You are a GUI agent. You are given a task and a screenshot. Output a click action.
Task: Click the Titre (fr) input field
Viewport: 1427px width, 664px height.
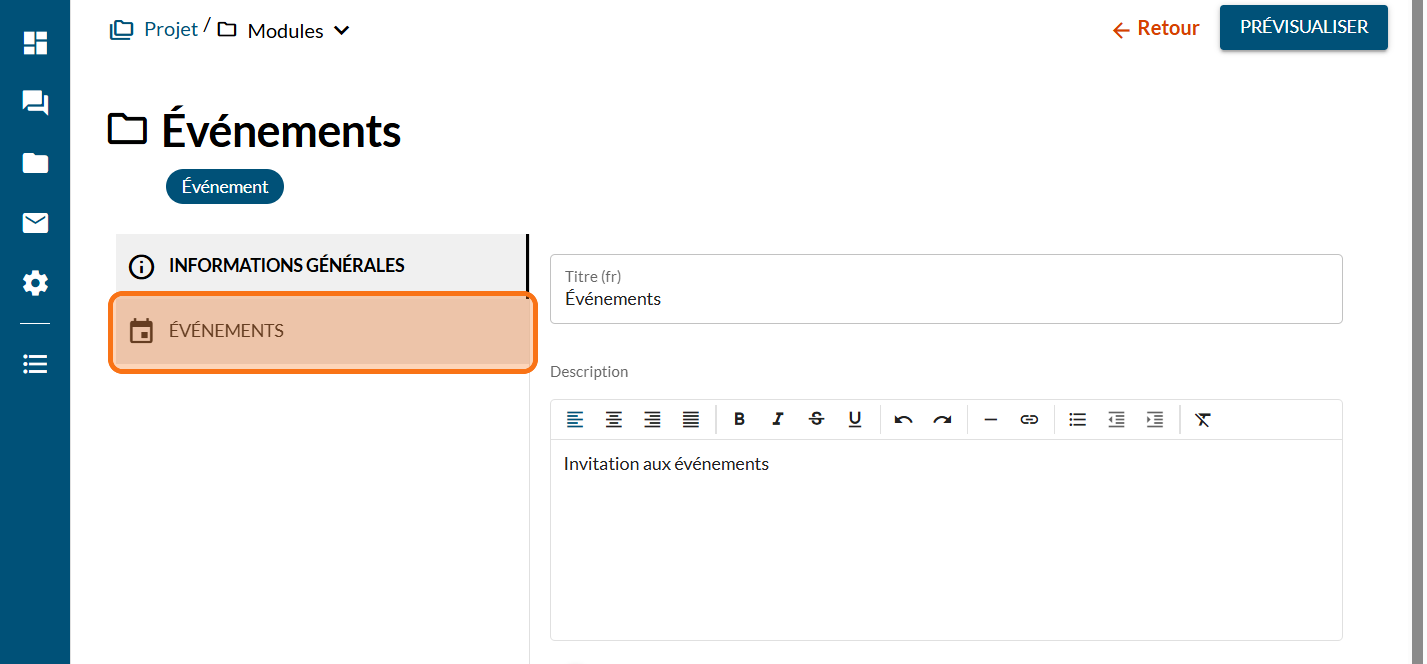(x=945, y=298)
